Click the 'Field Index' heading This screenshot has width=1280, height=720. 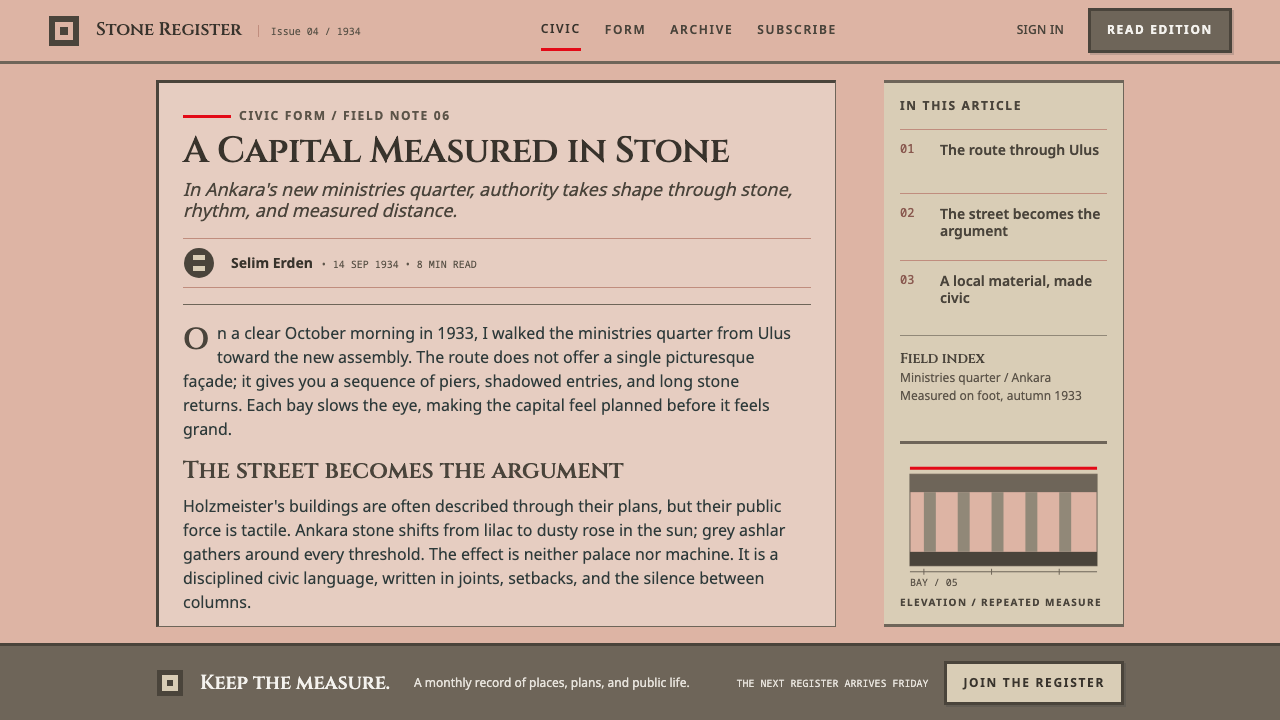(x=942, y=358)
